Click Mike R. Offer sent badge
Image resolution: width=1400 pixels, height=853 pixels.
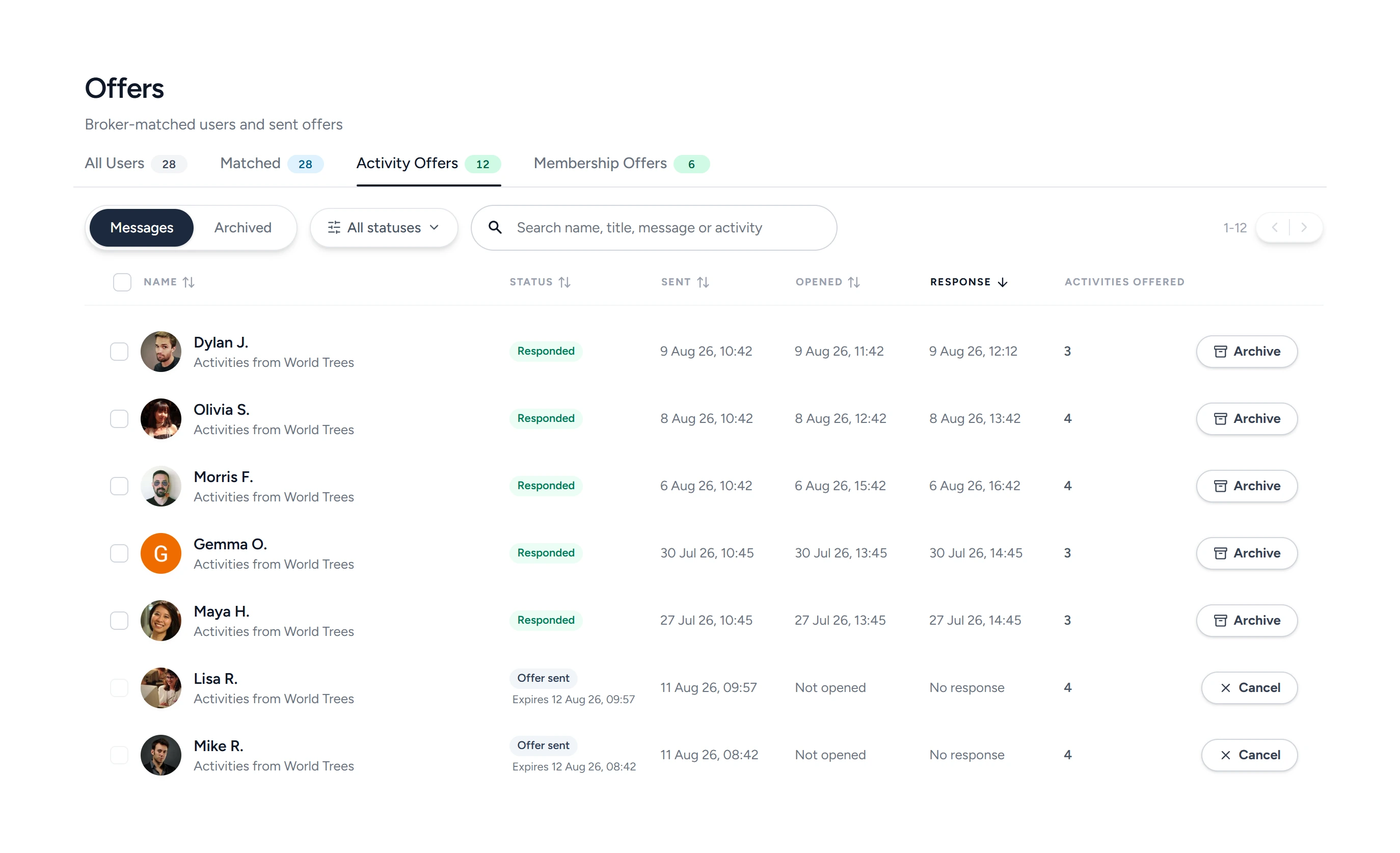pos(543,745)
